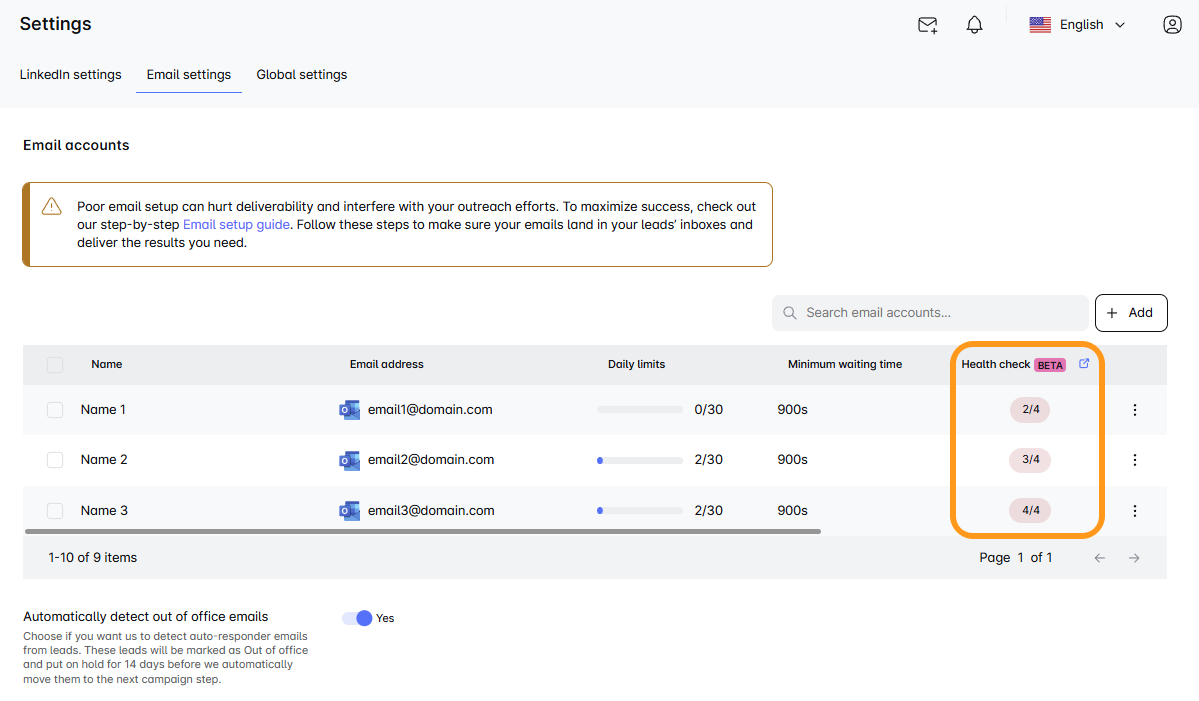Open the user profile avatar icon

click(1172, 25)
